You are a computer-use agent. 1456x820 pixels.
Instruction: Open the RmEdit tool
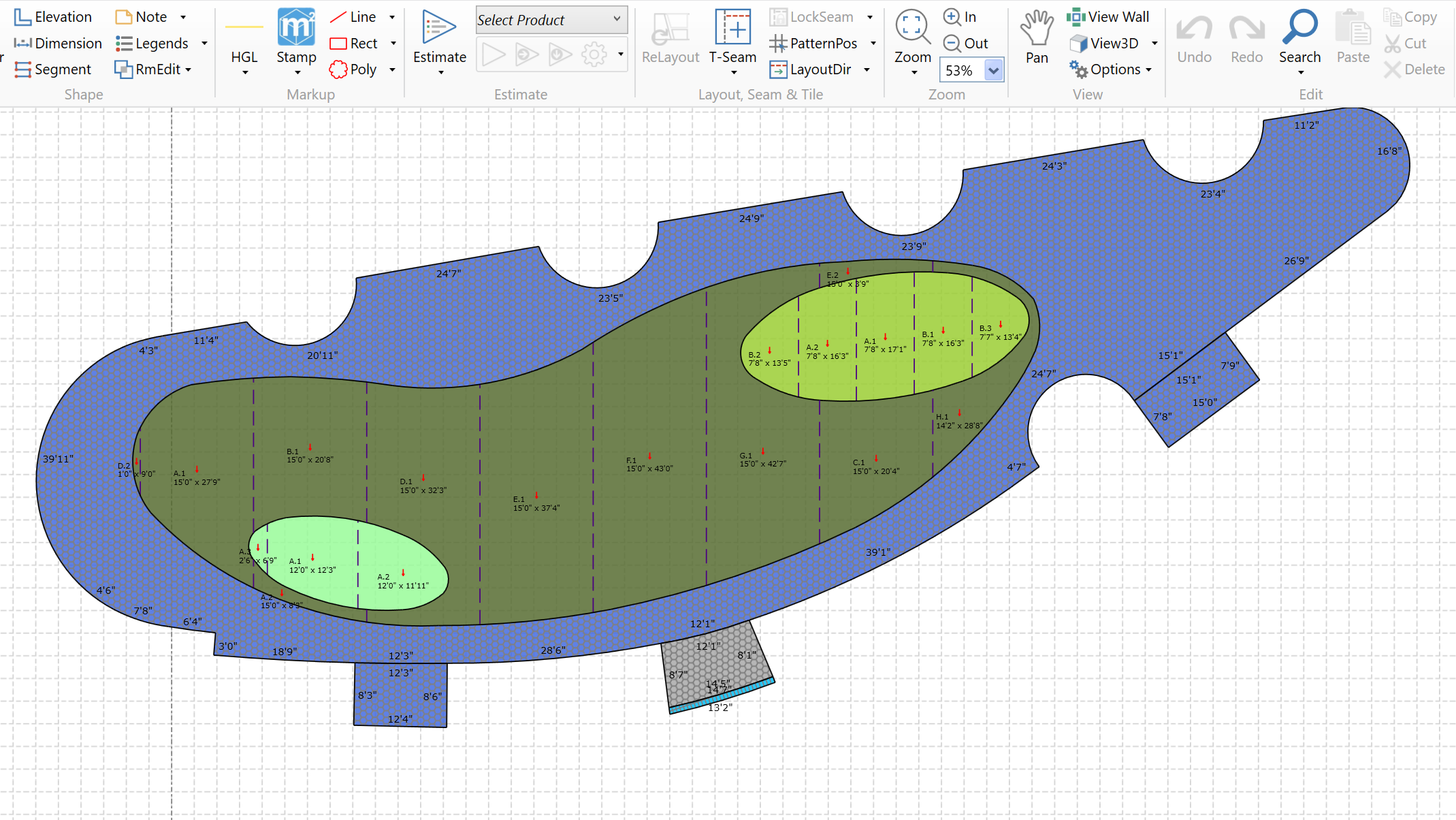click(x=153, y=69)
